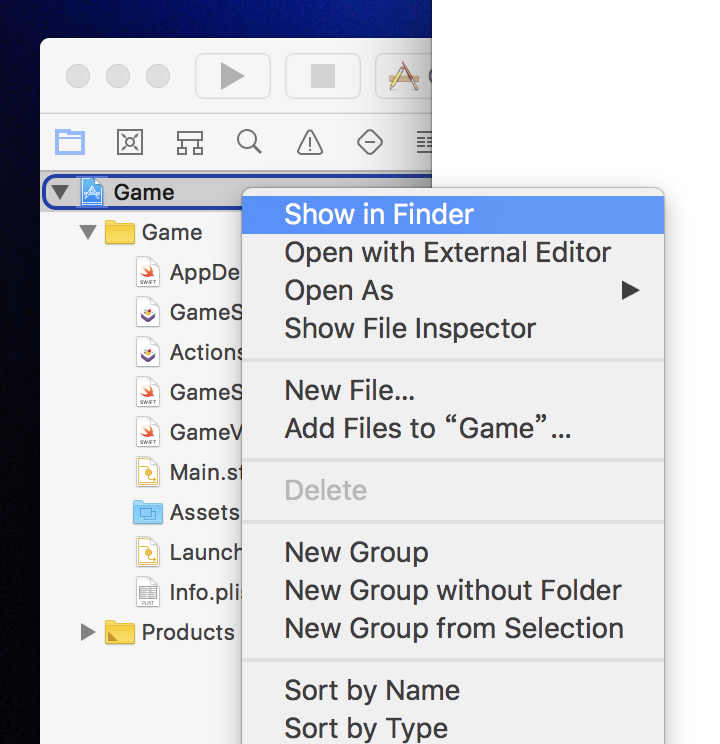Select the Open As menu item
720x744 pixels.
coord(453,290)
